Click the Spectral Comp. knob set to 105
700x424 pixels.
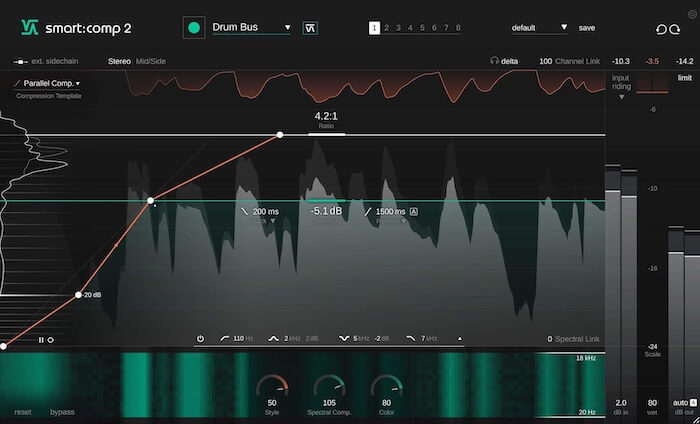(329, 387)
